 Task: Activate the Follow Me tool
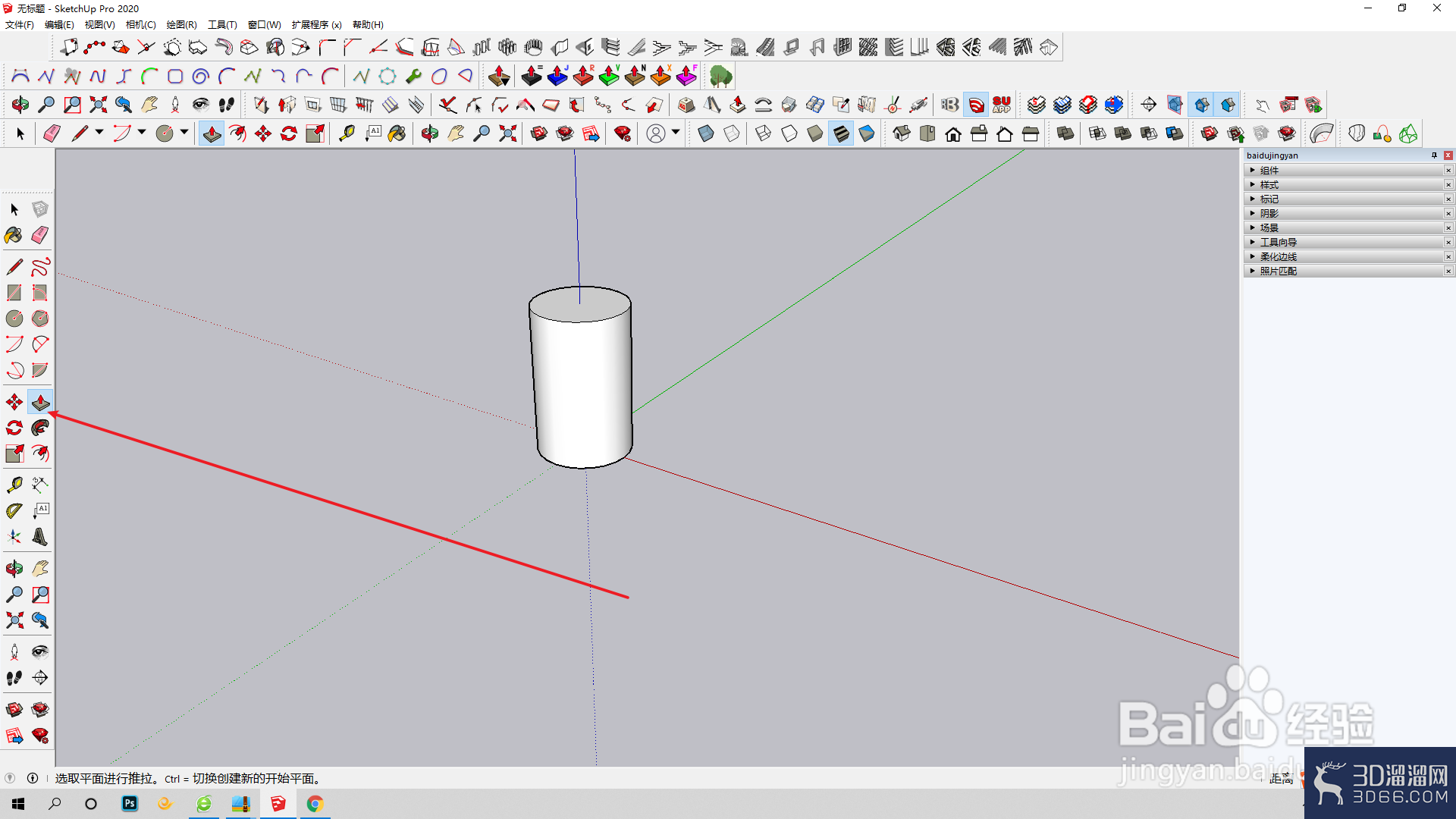click(40, 428)
